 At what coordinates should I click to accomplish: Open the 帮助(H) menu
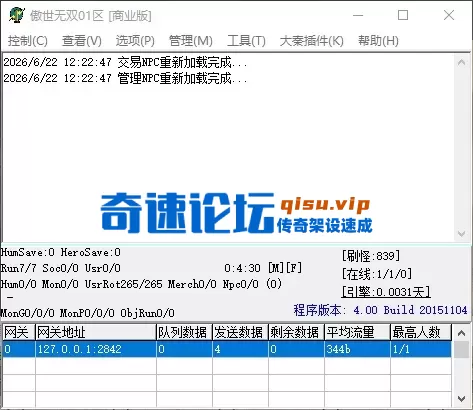click(x=378, y=41)
